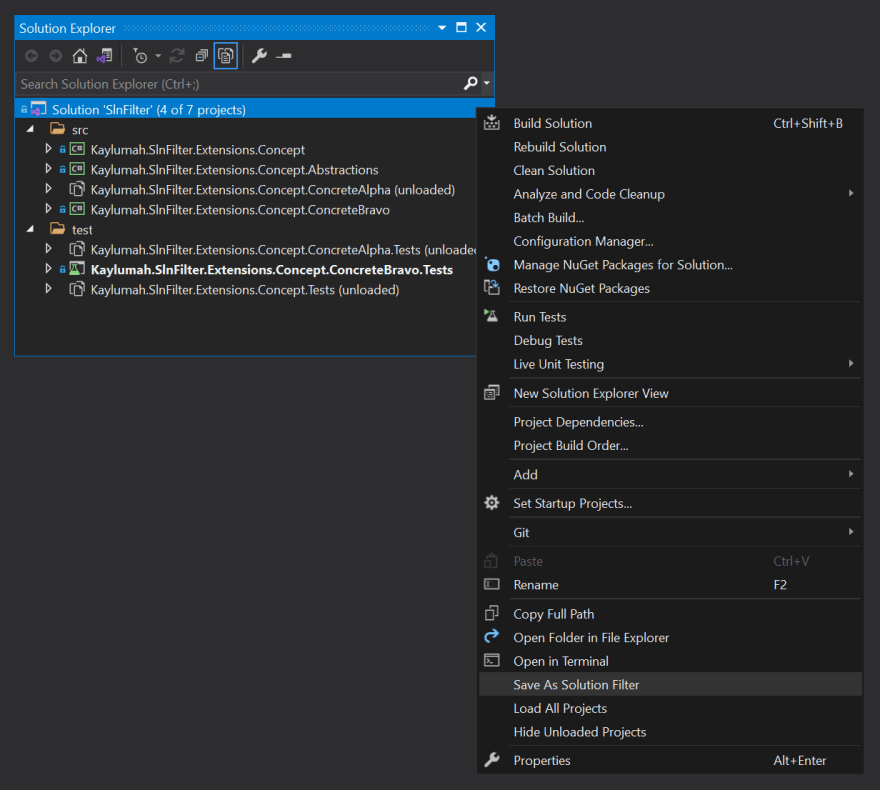Expand the unloaded ConcreteAlpha project
Viewport: 880px width, 790px height.
click(x=48, y=189)
